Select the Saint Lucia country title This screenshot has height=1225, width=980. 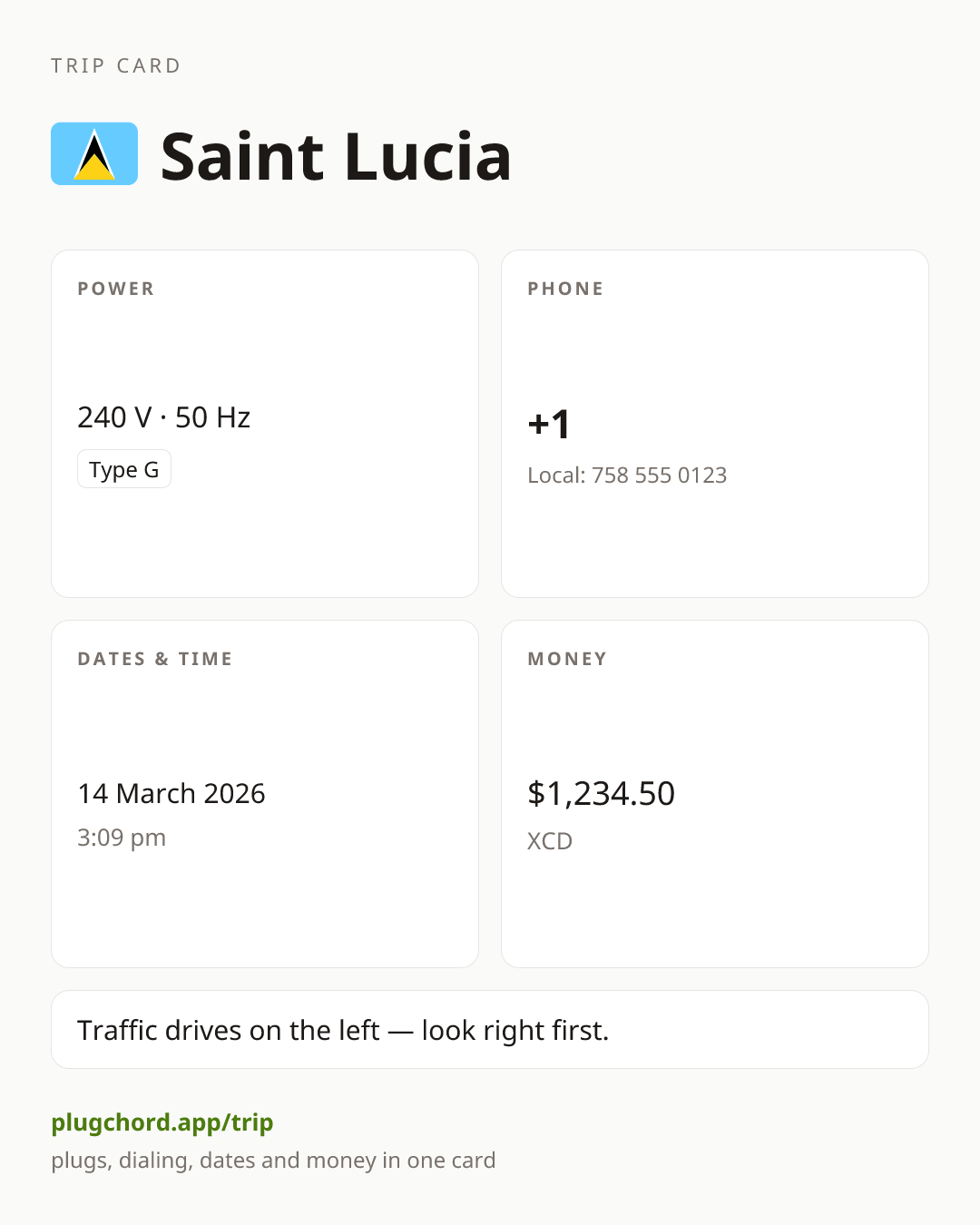tap(336, 156)
